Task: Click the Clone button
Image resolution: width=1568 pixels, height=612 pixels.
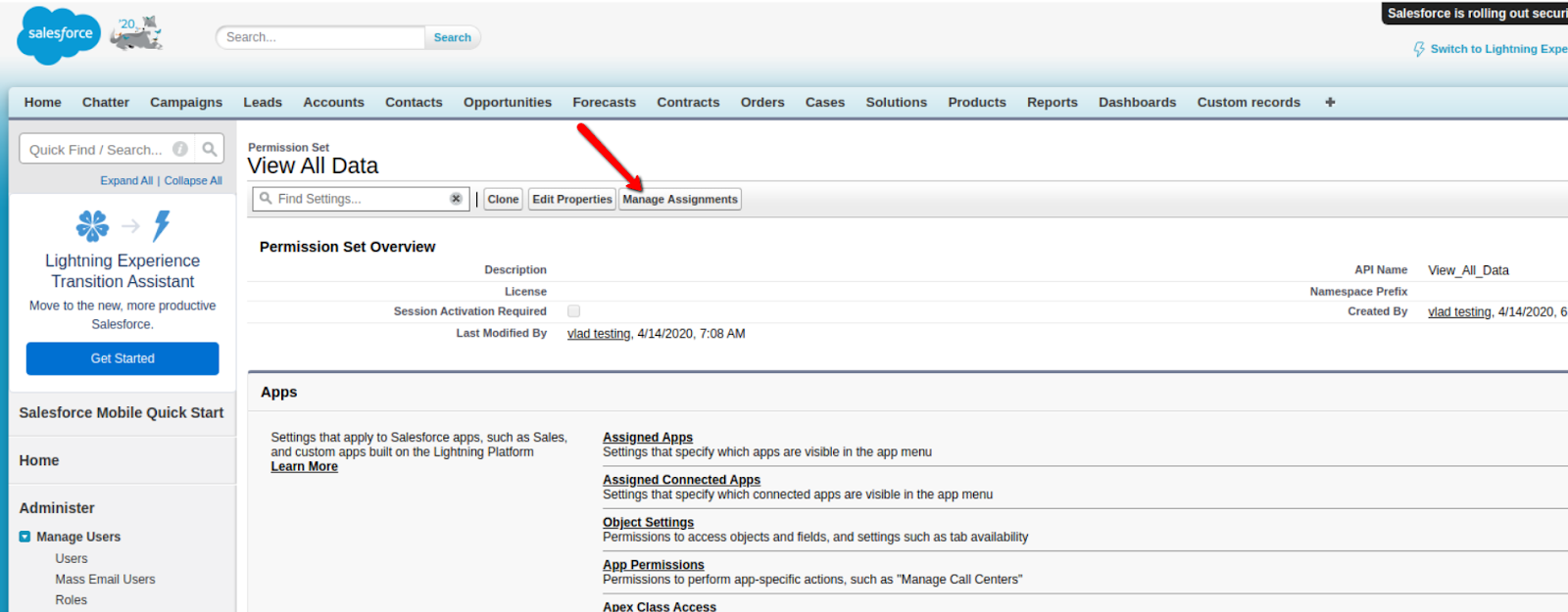Action: pyautogui.click(x=503, y=199)
